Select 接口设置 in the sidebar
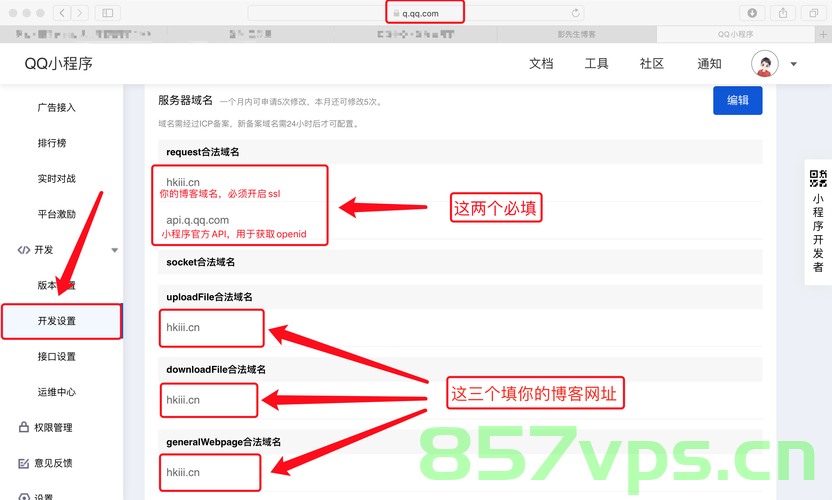The width and height of the screenshot is (832, 500). [x=57, y=357]
